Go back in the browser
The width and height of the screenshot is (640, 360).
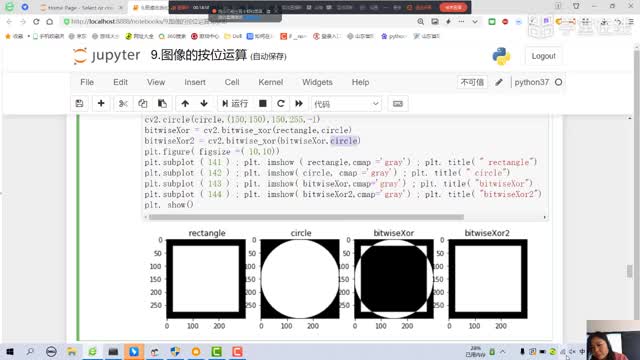(9, 22)
